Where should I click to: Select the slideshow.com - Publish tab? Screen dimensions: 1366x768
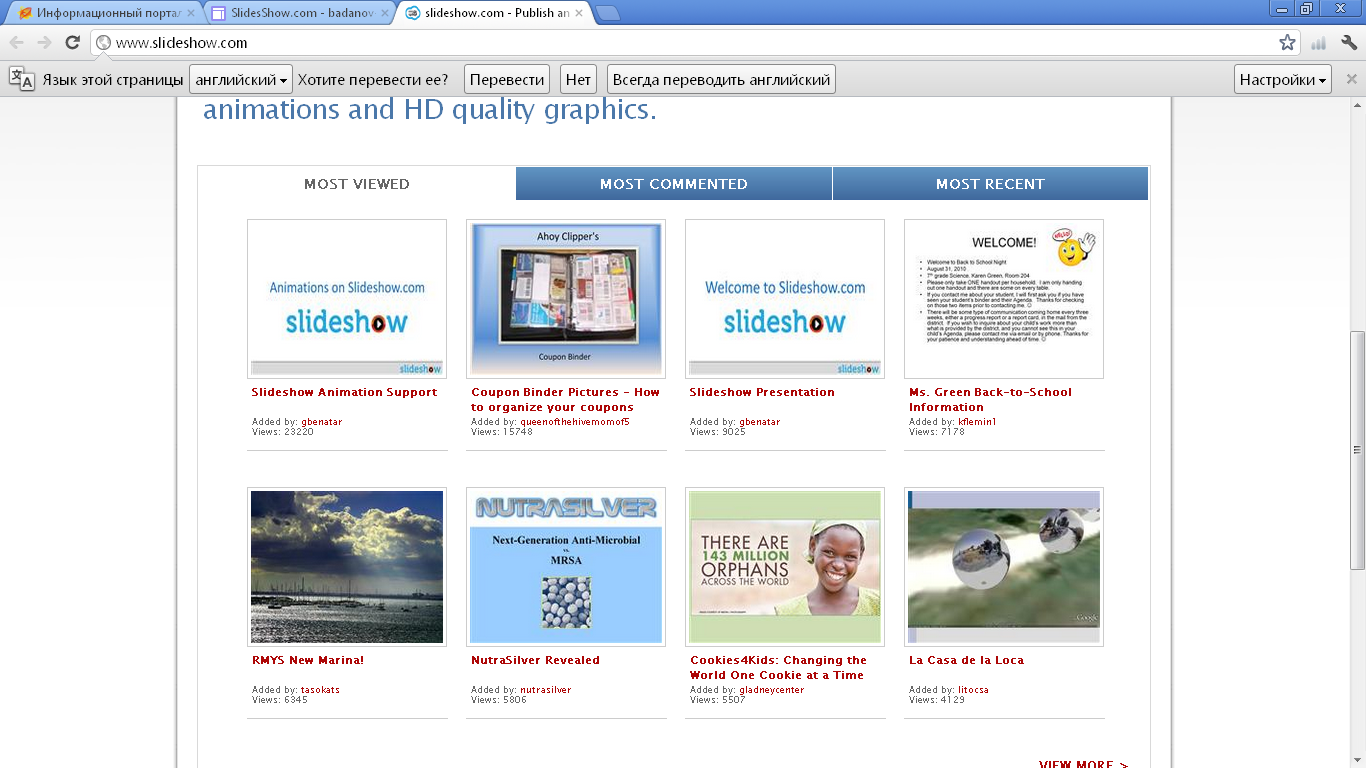point(494,14)
